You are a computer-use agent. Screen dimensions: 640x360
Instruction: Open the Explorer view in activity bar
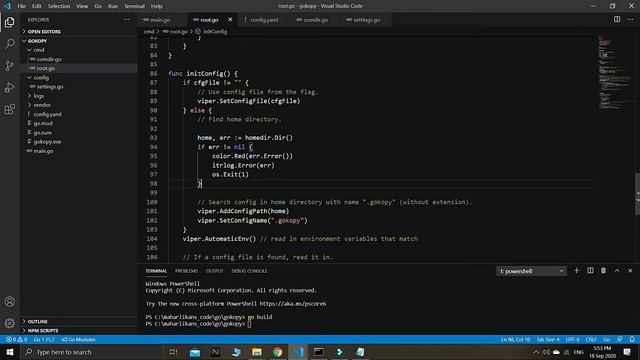(x=9, y=22)
